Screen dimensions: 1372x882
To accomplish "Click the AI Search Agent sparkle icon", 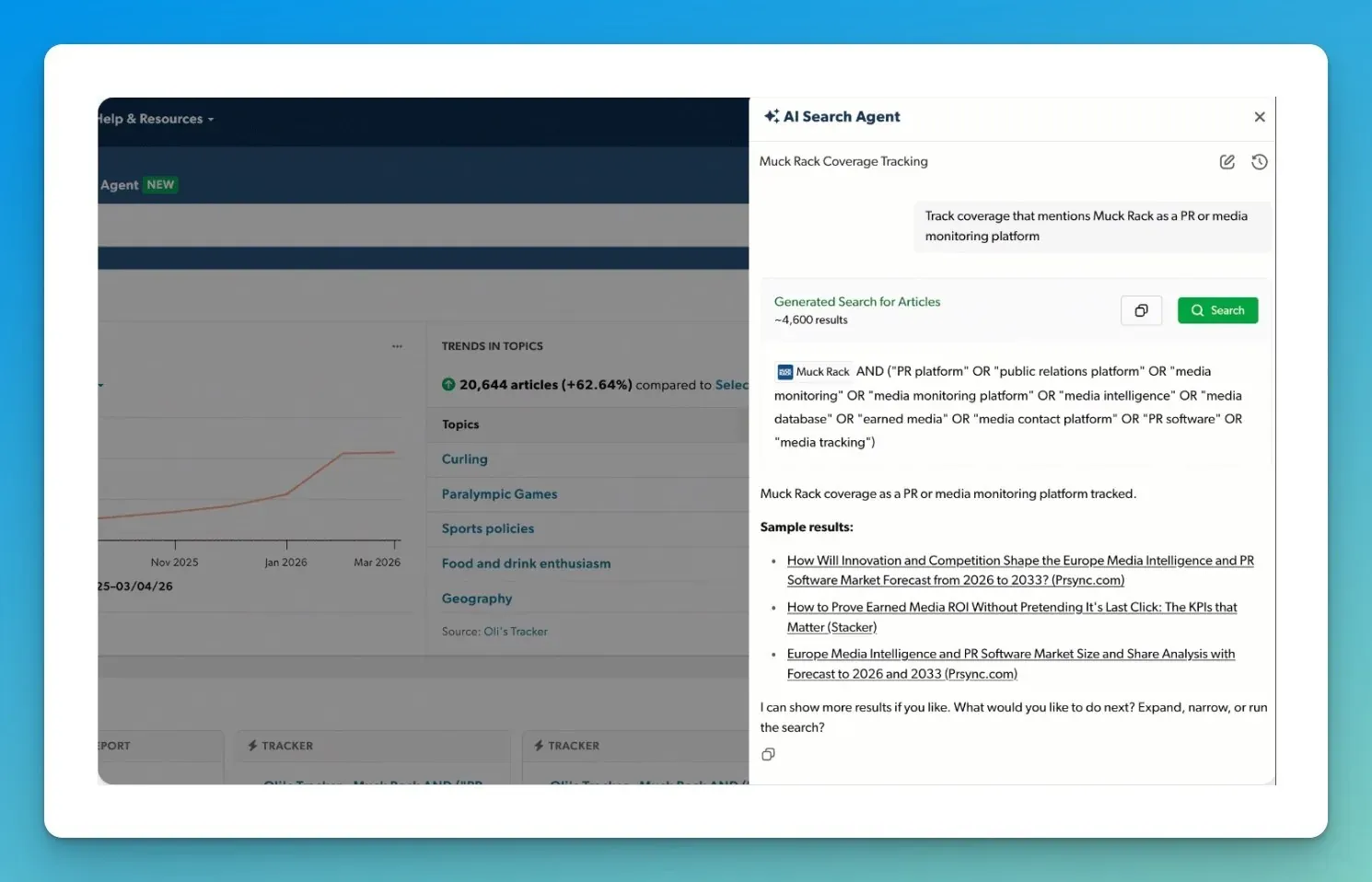I will 772,116.
